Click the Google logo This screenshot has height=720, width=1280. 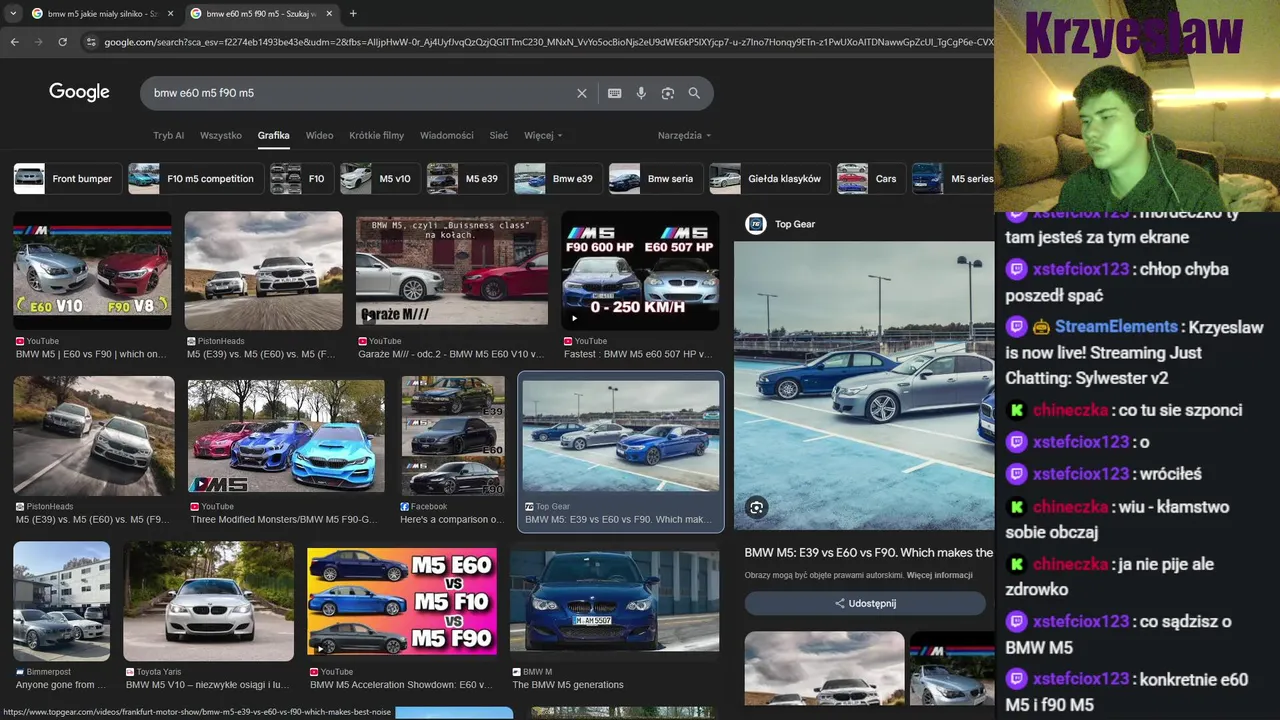(x=79, y=92)
